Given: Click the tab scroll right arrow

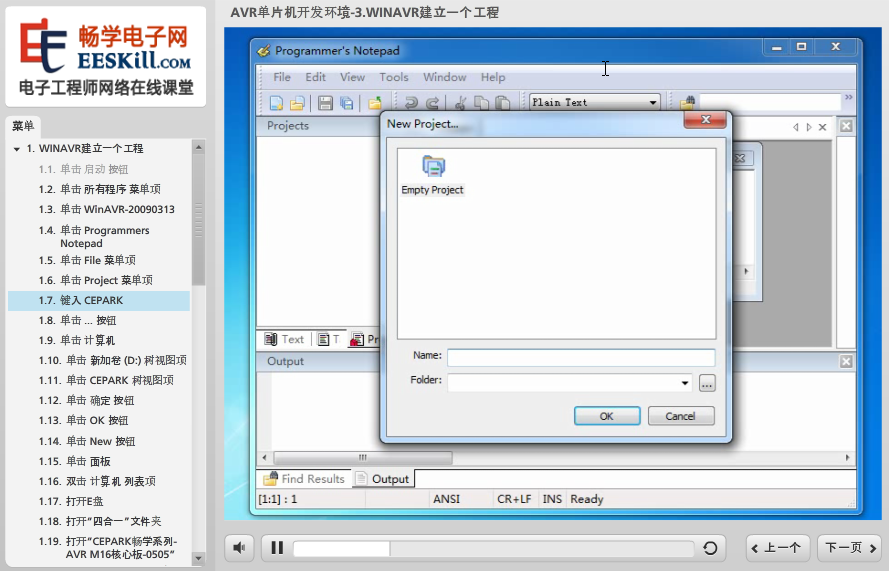Looking at the screenshot, I should [x=809, y=127].
